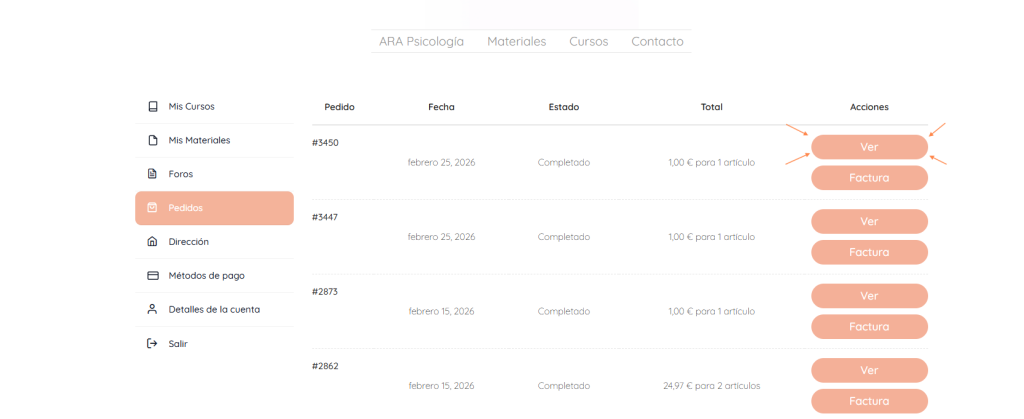Open the Cursos navigation item
The width and height of the screenshot is (1024, 419).
point(588,42)
